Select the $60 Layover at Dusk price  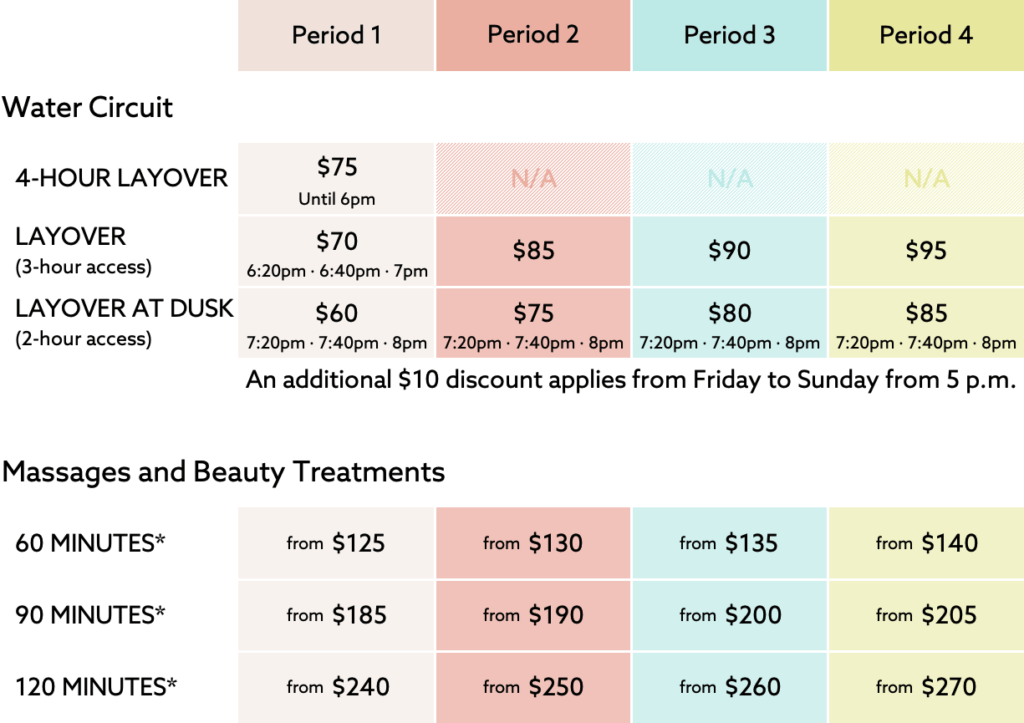click(x=336, y=314)
